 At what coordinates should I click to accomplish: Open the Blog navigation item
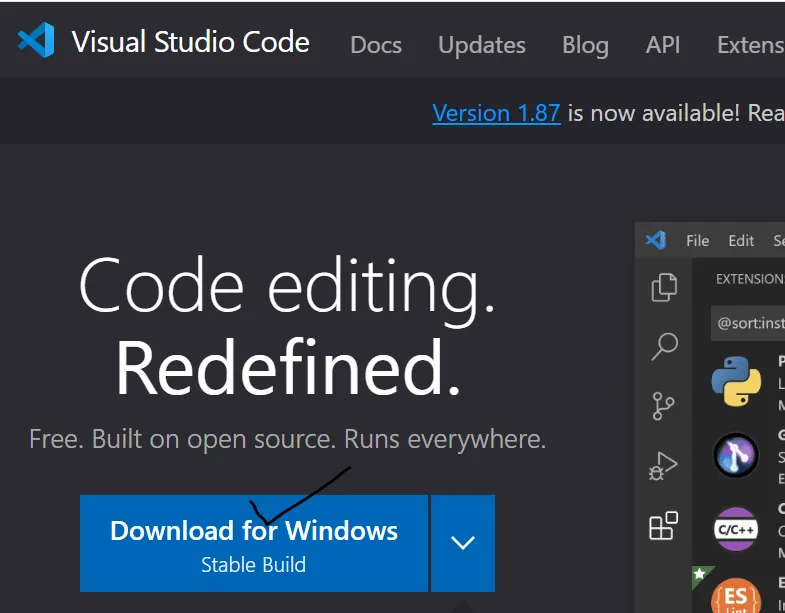(x=585, y=45)
